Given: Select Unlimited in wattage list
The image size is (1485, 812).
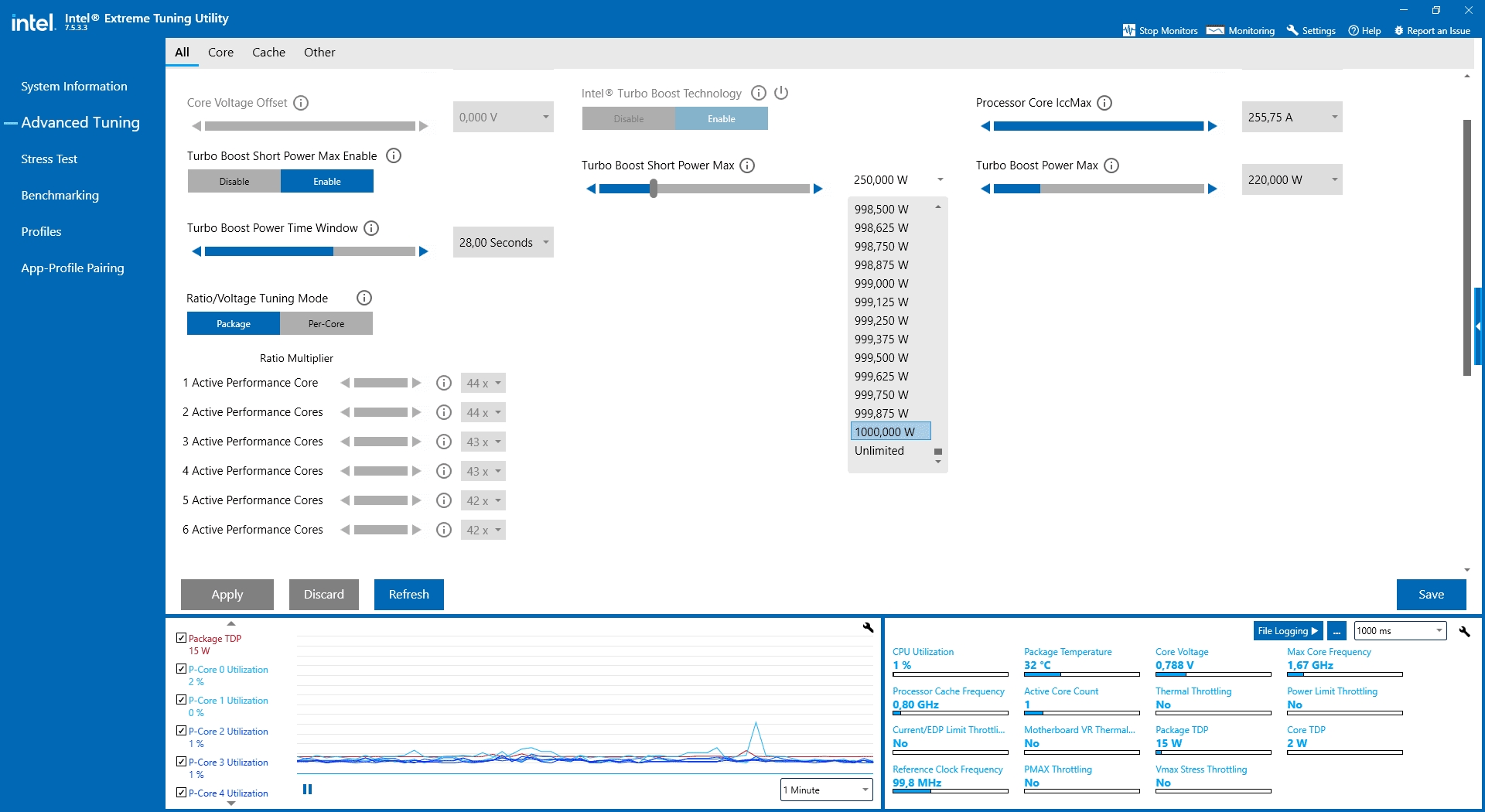Looking at the screenshot, I should click(879, 451).
